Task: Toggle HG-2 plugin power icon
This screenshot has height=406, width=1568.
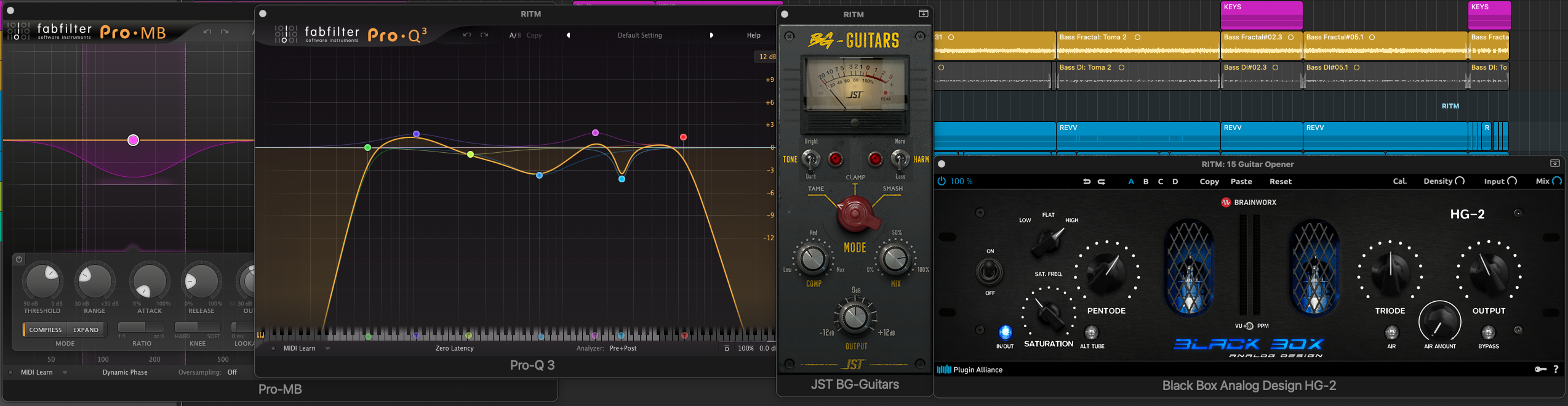Action: point(941,181)
